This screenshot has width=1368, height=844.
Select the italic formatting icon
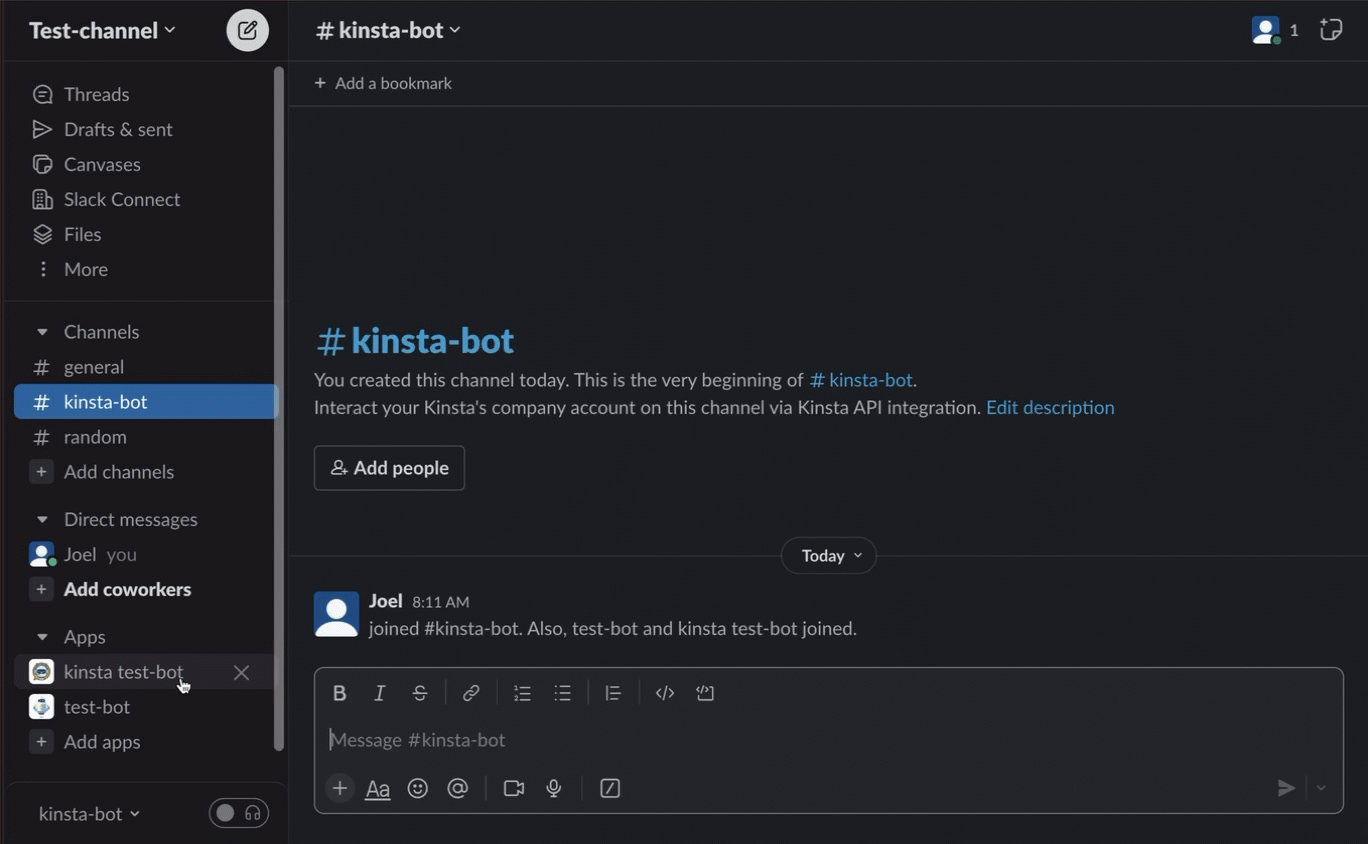point(379,691)
